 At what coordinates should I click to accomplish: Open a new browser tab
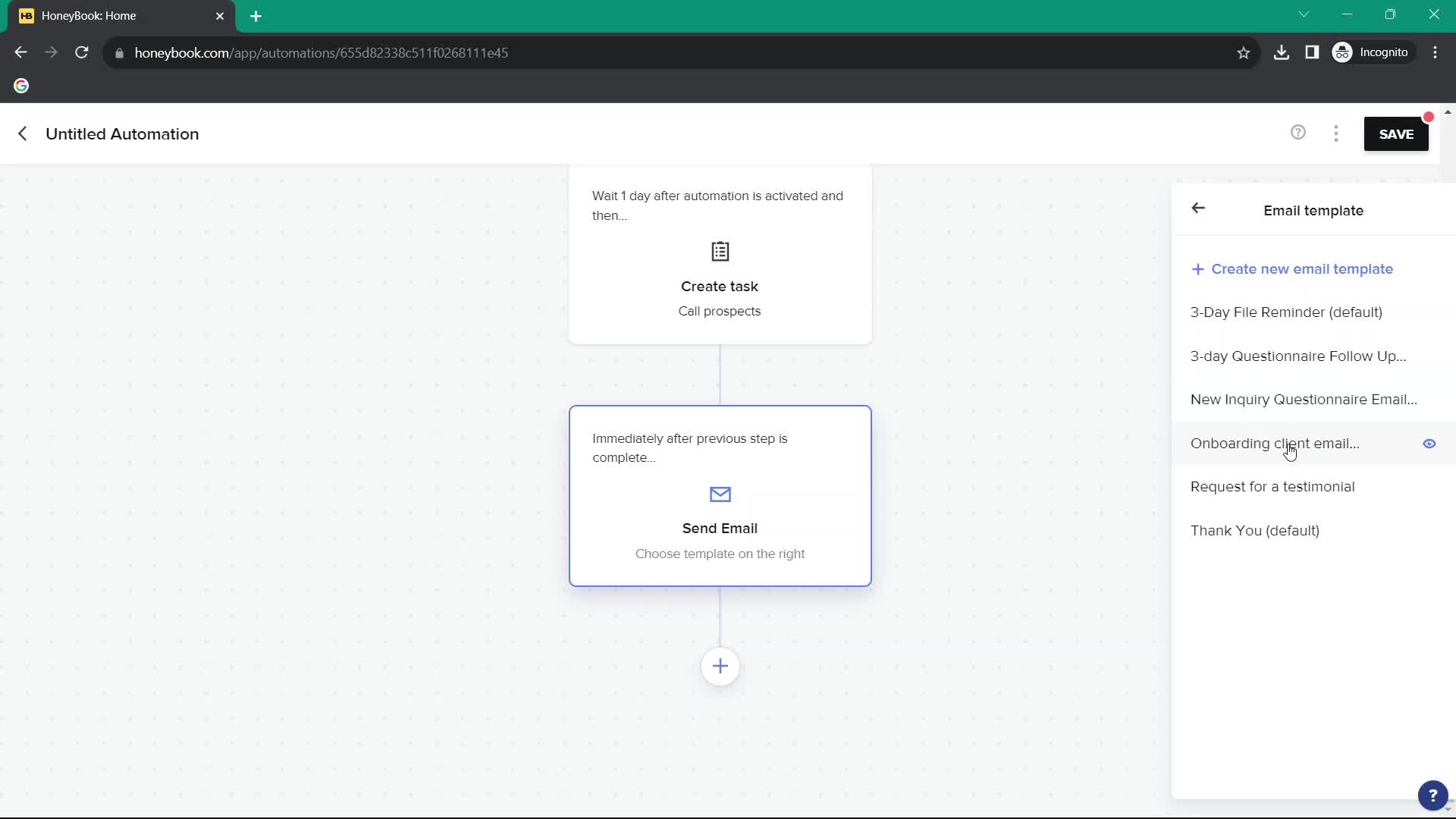pyautogui.click(x=256, y=16)
